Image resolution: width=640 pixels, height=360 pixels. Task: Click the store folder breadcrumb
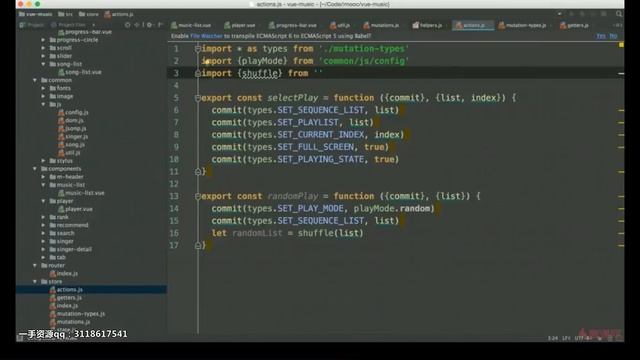coord(89,14)
